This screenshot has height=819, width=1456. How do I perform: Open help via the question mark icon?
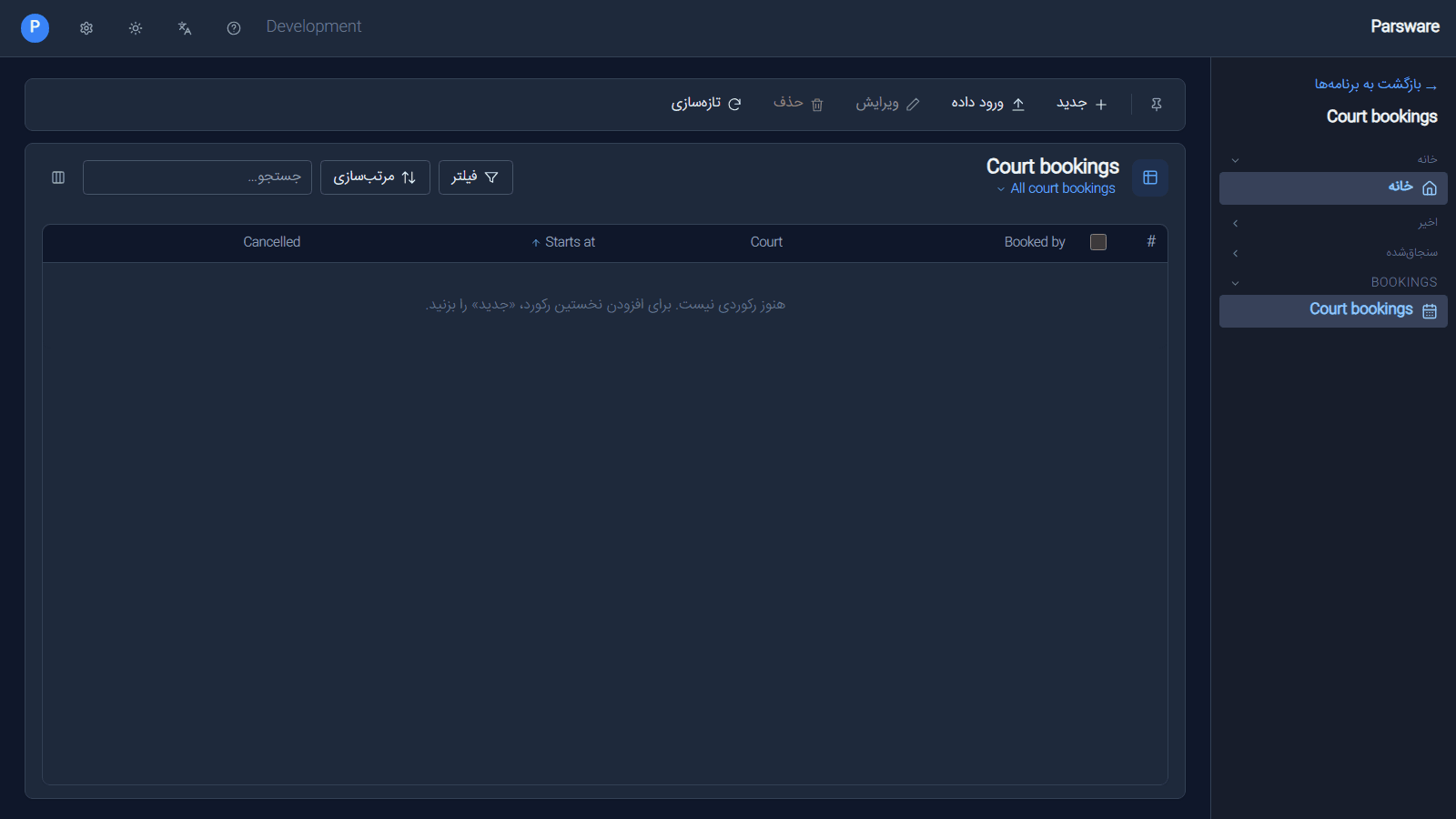coord(234,28)
